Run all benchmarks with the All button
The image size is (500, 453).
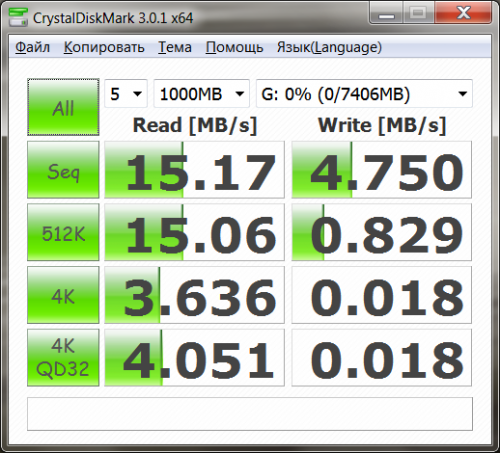(63, 107)
